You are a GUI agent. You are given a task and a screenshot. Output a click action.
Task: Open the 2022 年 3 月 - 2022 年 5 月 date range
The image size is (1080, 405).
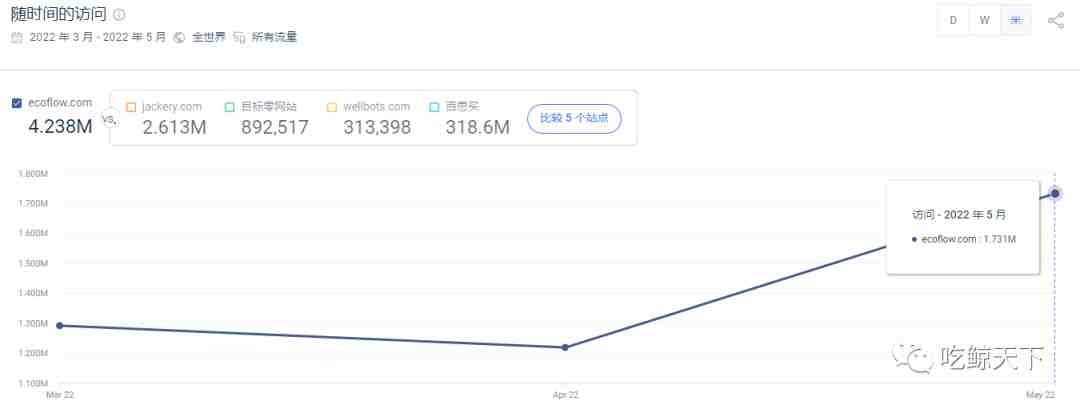(98, 37)
